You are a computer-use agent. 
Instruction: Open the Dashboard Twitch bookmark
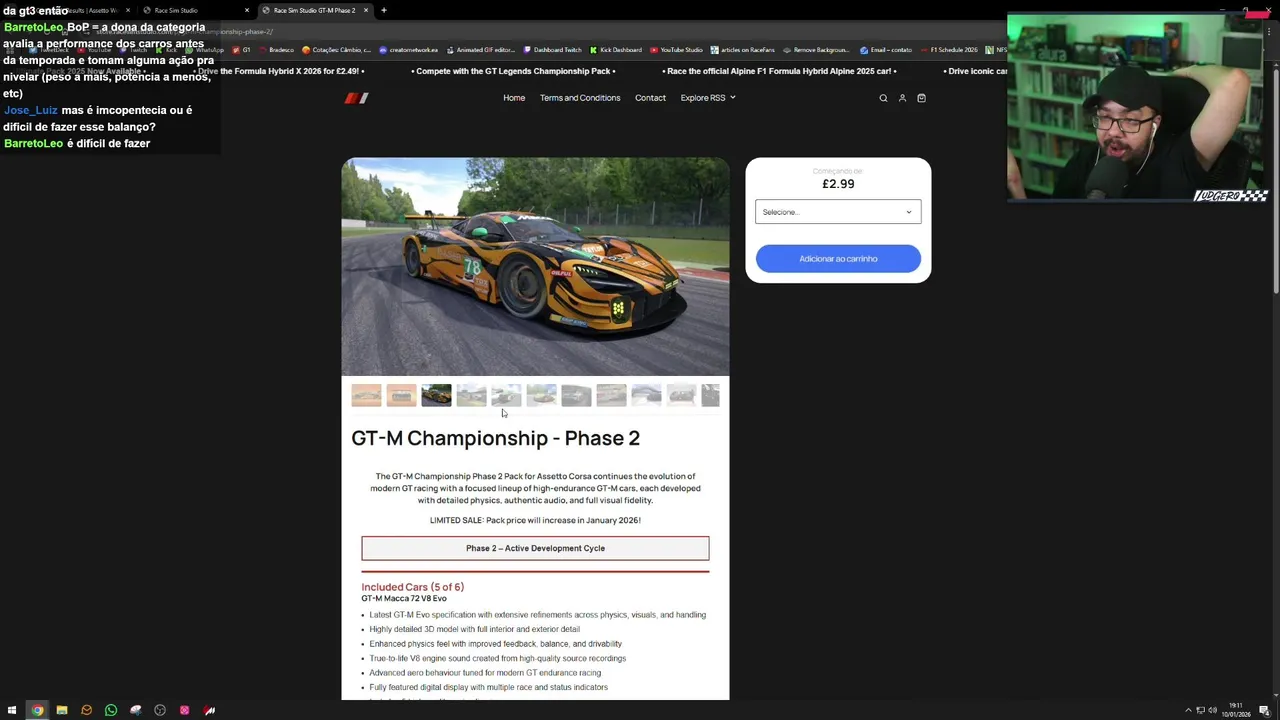pyautogui.click(x=553, y=50)
